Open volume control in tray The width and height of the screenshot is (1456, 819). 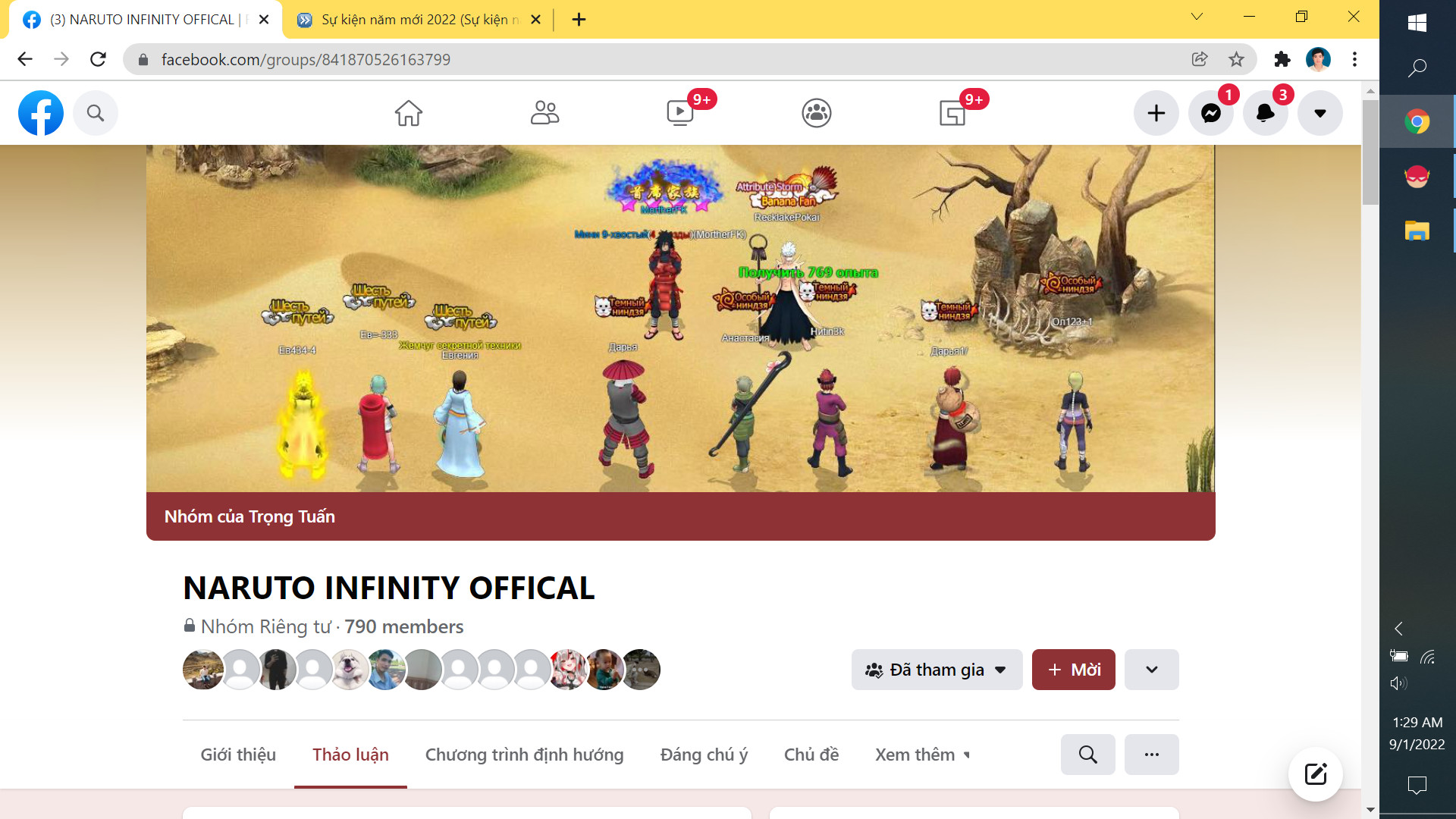[x=1399, y=683]
